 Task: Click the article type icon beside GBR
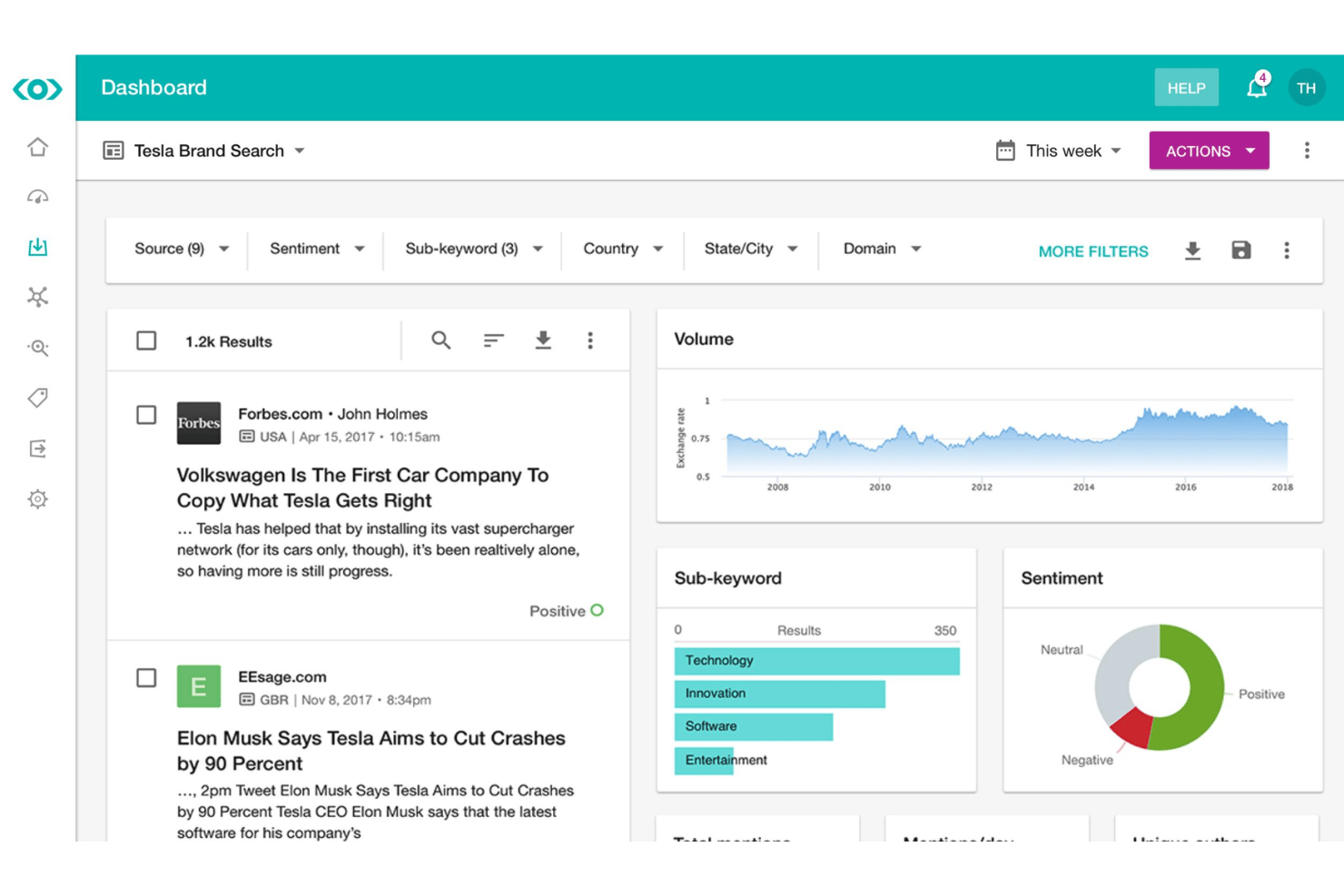click(x=247, y=700)
